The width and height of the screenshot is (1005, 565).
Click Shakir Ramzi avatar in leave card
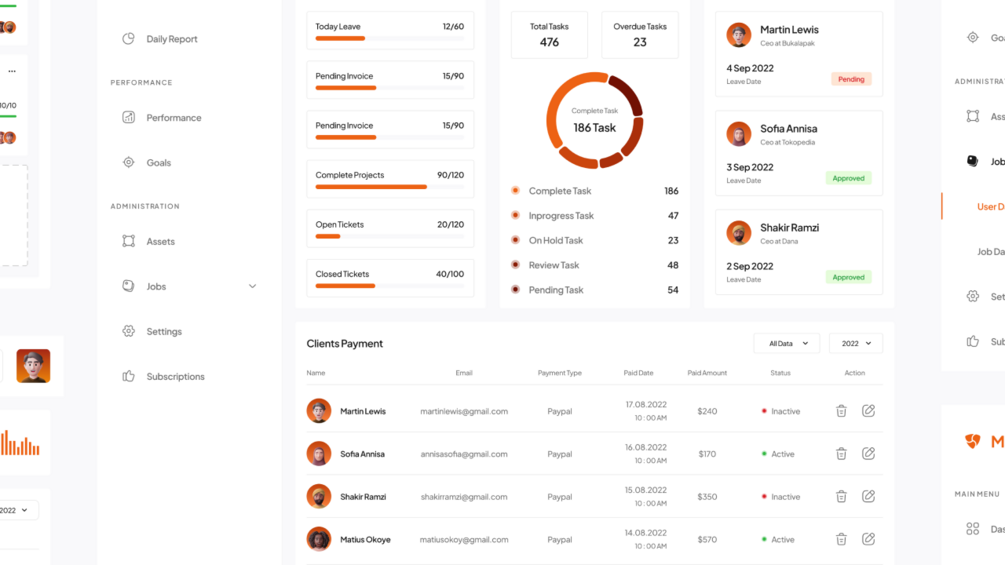coord(738,233)
